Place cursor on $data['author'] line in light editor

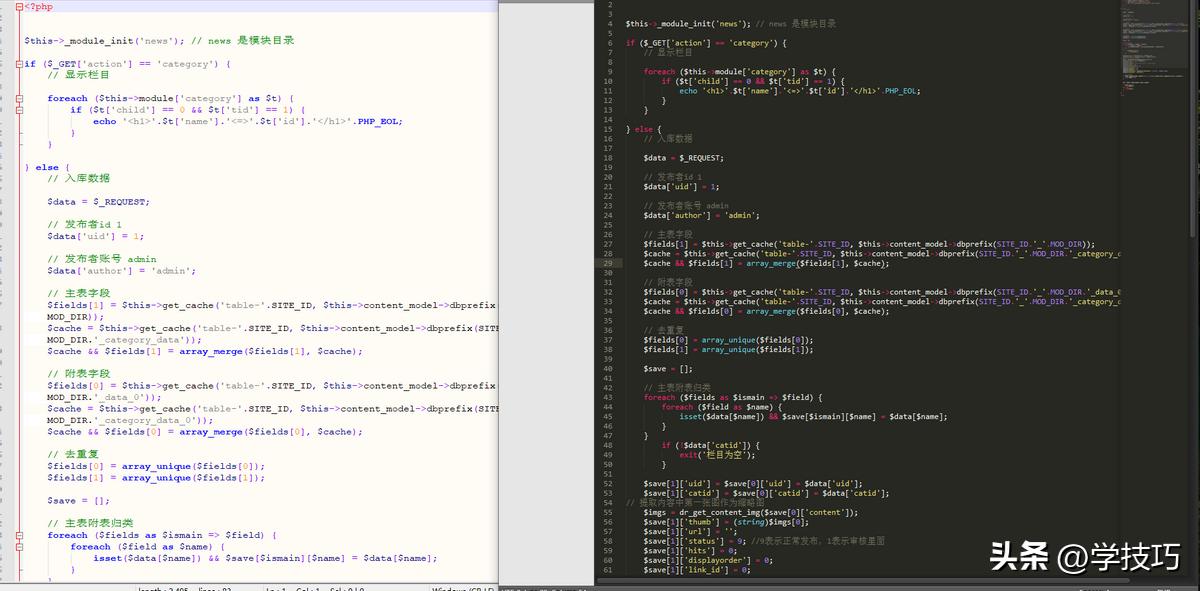tap(120, 271)
